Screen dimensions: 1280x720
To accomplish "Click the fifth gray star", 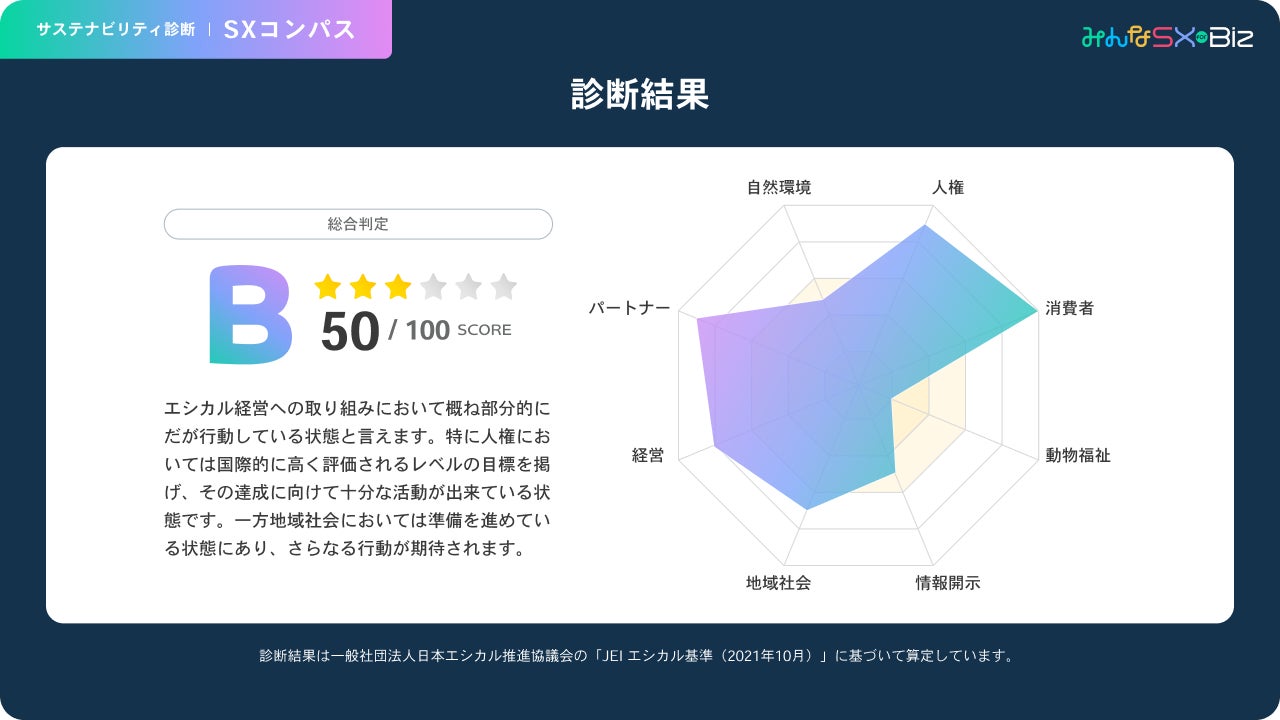I will (x=468, y=288).
